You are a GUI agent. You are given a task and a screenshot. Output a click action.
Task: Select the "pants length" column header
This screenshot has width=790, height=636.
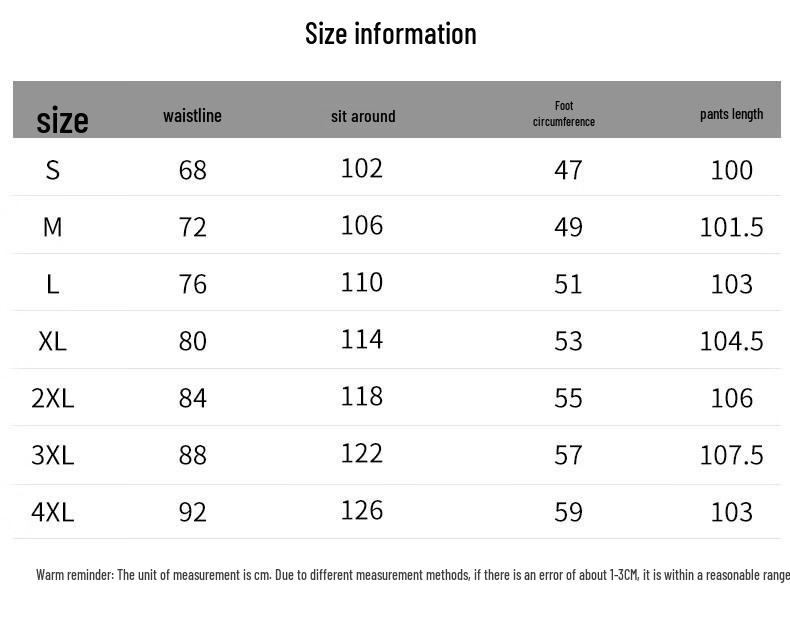[731, 114]
